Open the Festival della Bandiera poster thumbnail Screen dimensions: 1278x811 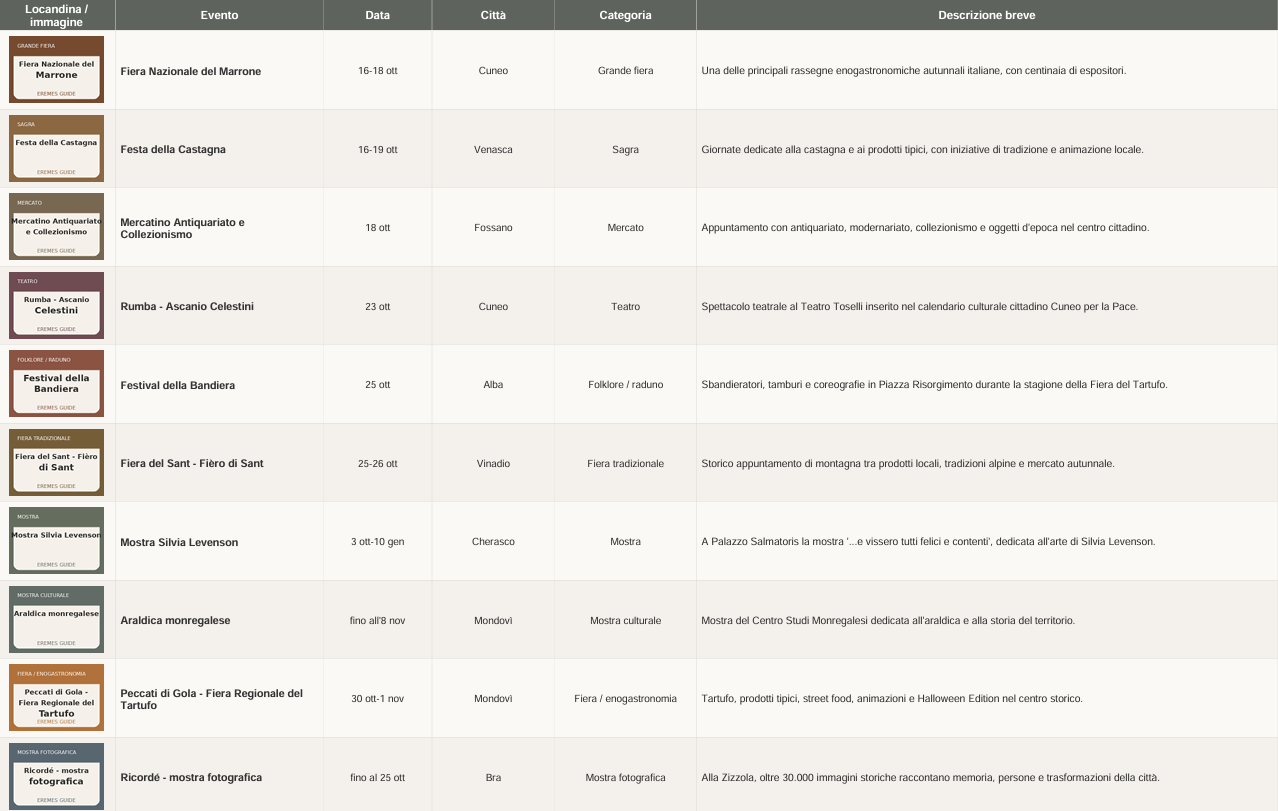coord(57,384)
